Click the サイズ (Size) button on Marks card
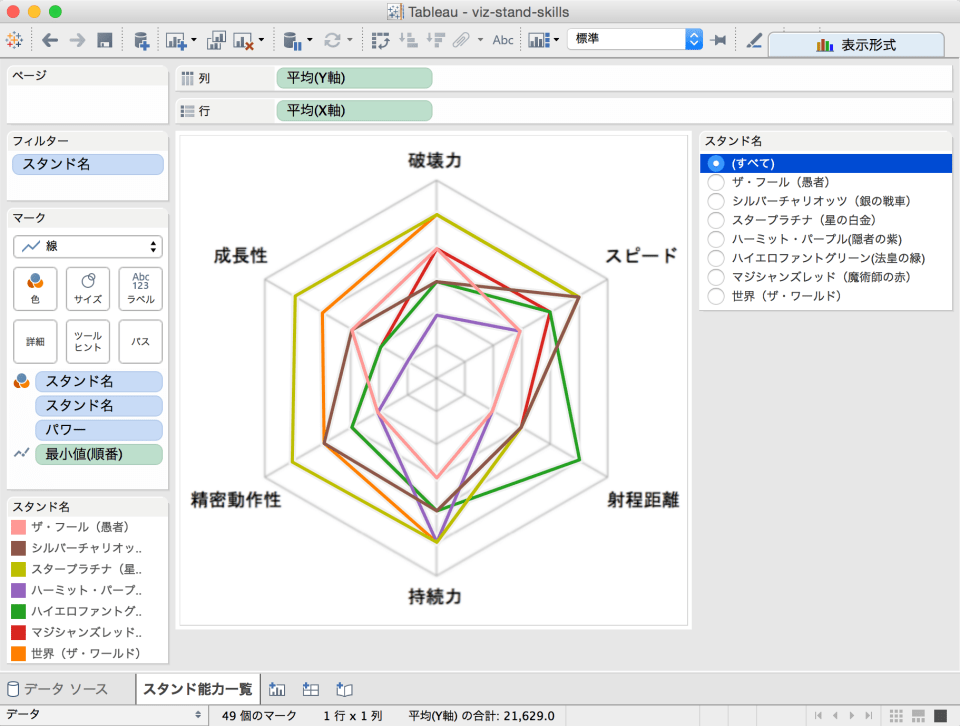This screenshot has width=960, height=726. point(87,289)
